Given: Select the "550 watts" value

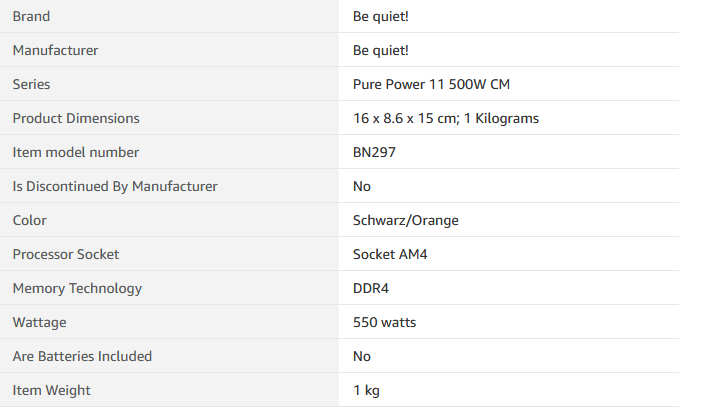Looking at the screenshot, I should point(384,322).
